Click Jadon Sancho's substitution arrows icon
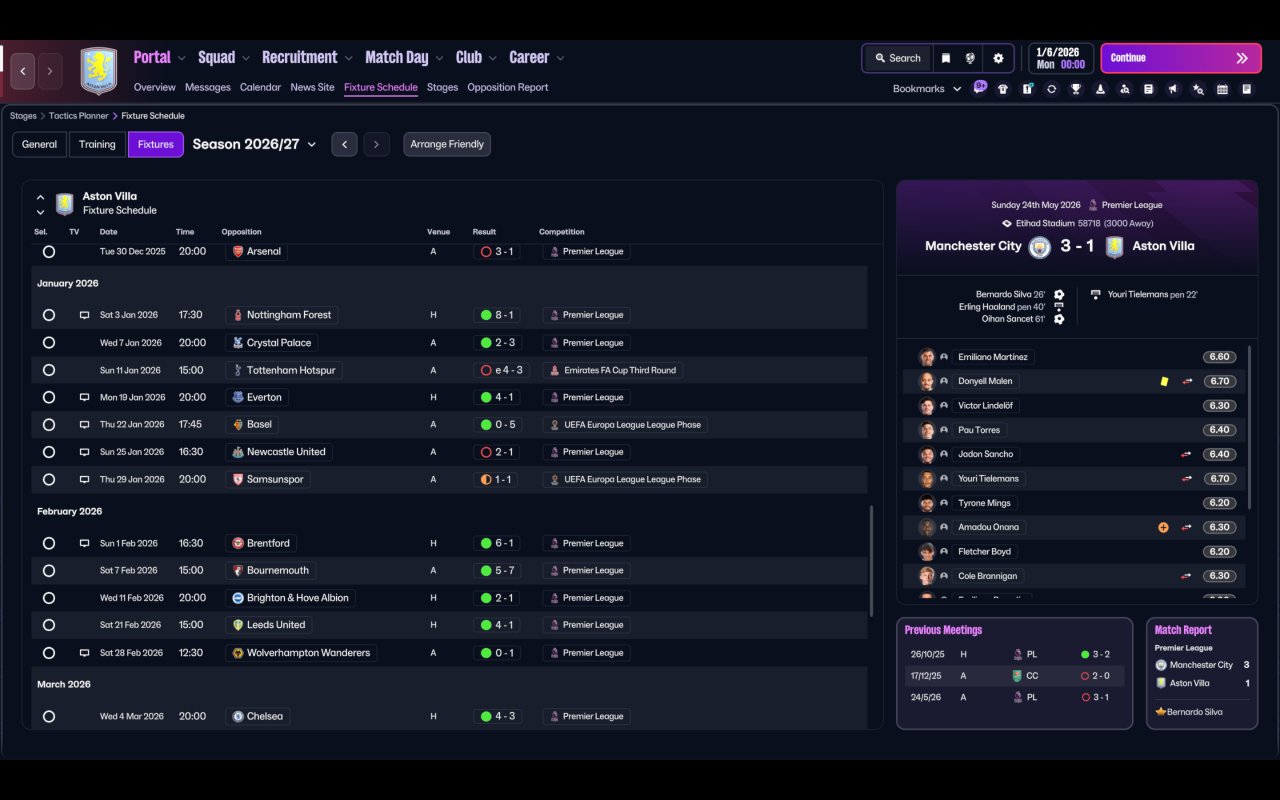The image size is (1280, 800). click(x=1187, y=454)
